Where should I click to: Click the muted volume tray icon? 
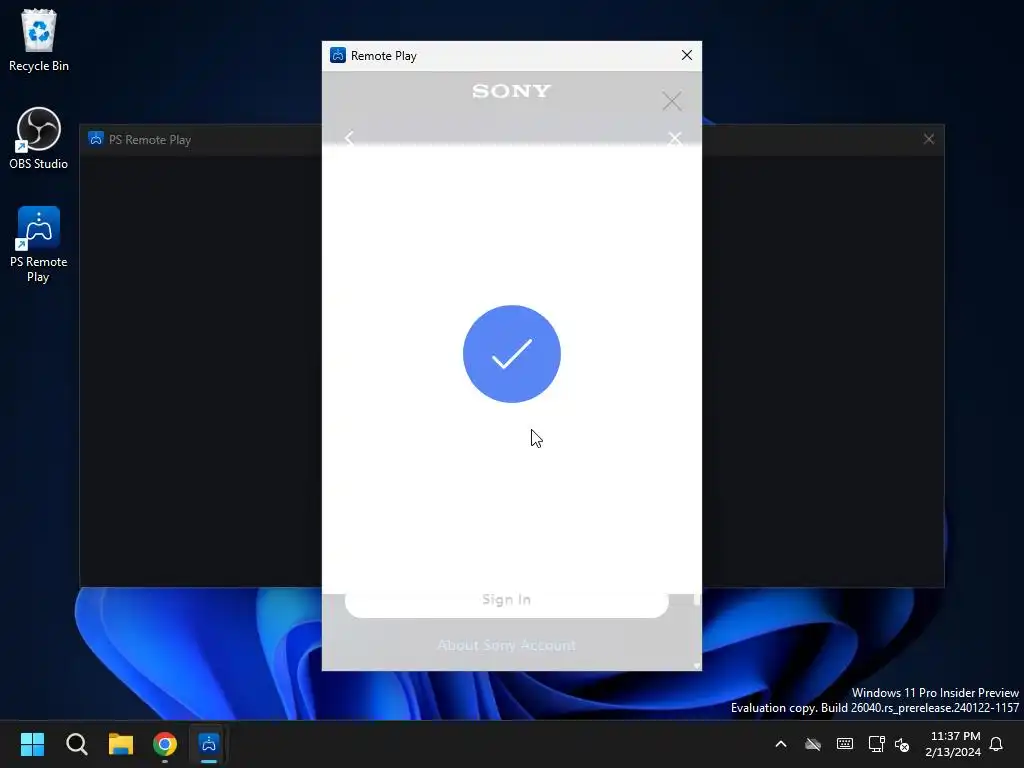coord(902,744)
